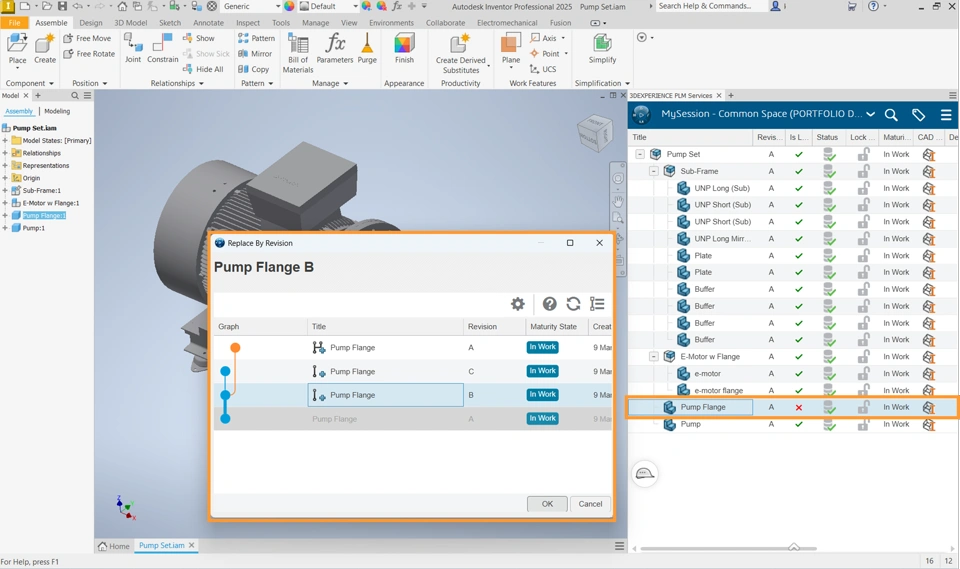Click horizontal scrollbar of PLM panel
Image resolution: width=960 pixels, height=569 pixels.
729,548
